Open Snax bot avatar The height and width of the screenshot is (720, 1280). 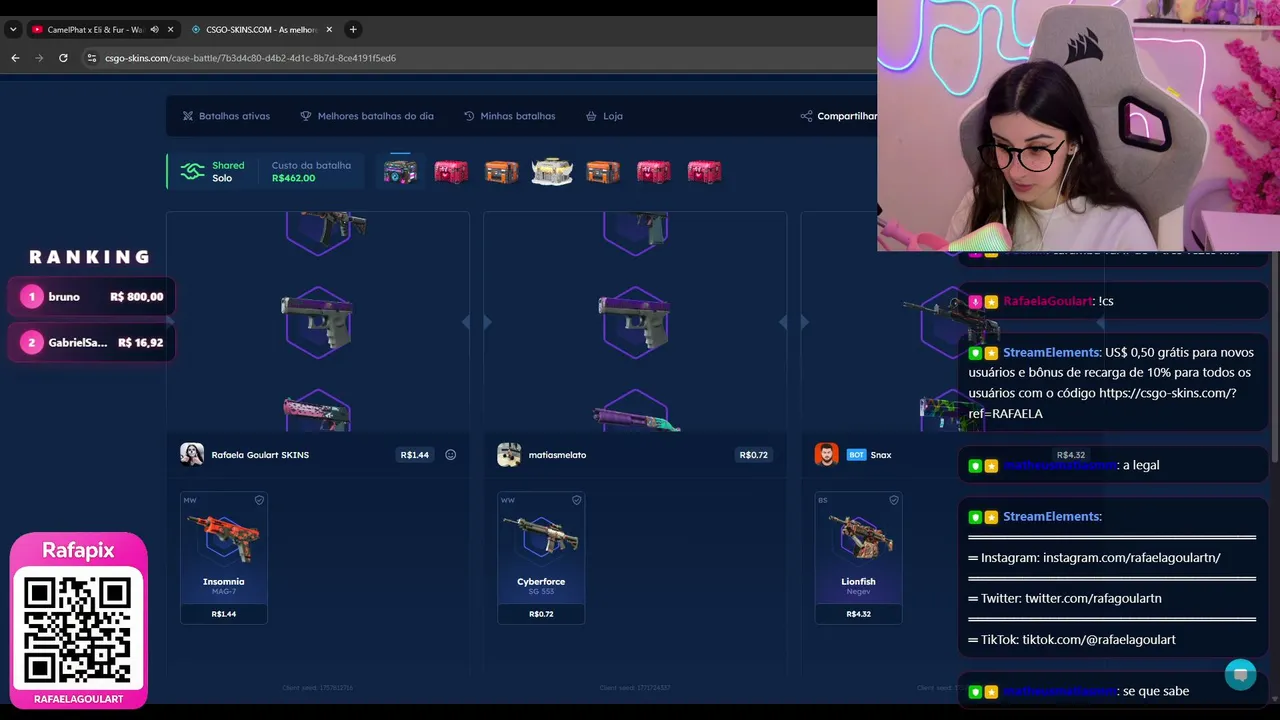(x=826, y=455)
